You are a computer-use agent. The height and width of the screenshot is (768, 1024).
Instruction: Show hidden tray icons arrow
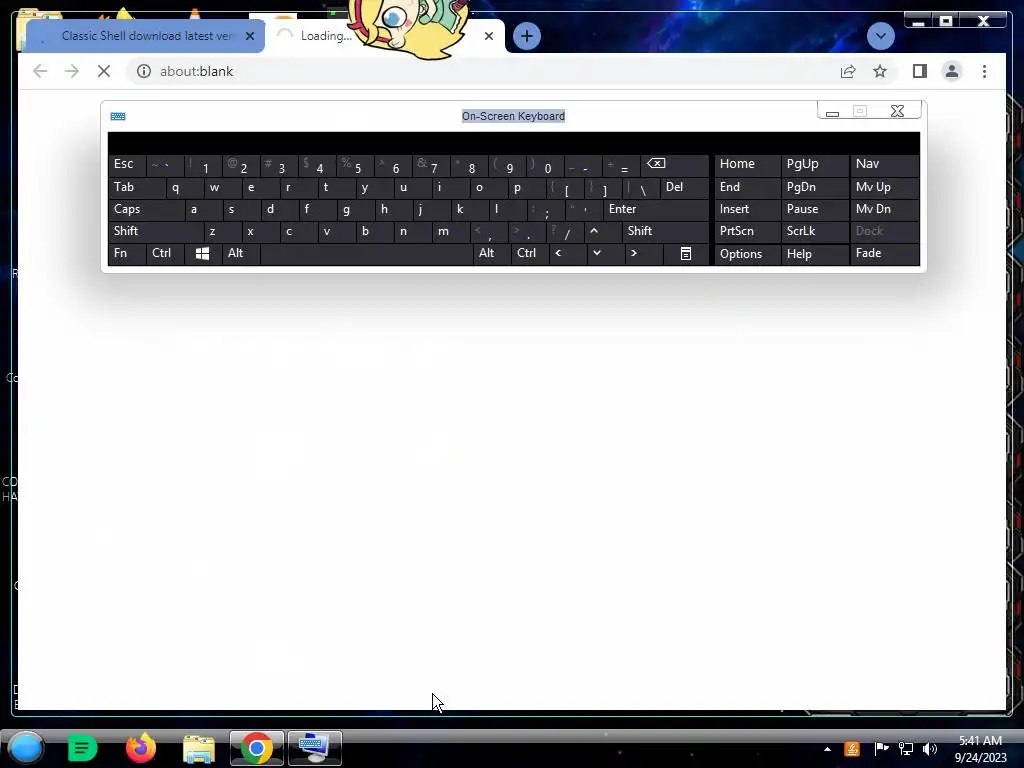827,749
